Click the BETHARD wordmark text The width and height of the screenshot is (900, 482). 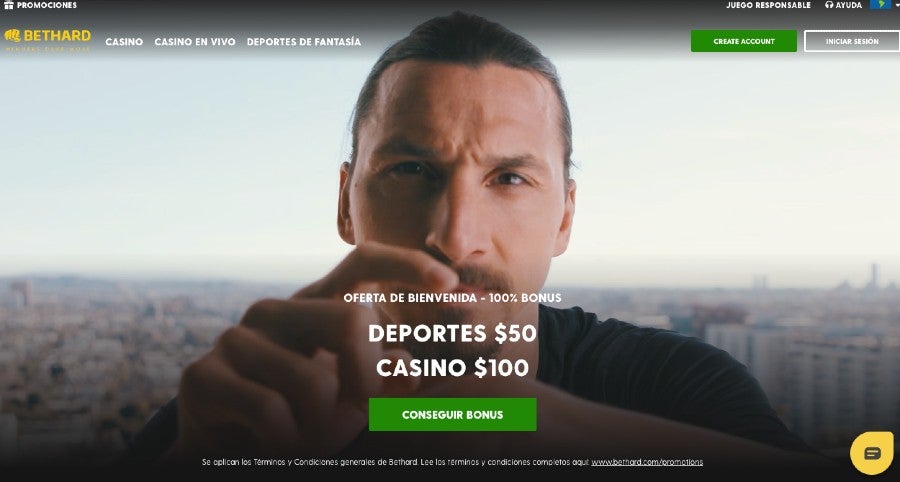pyautogui.click(x=57, y=36)
